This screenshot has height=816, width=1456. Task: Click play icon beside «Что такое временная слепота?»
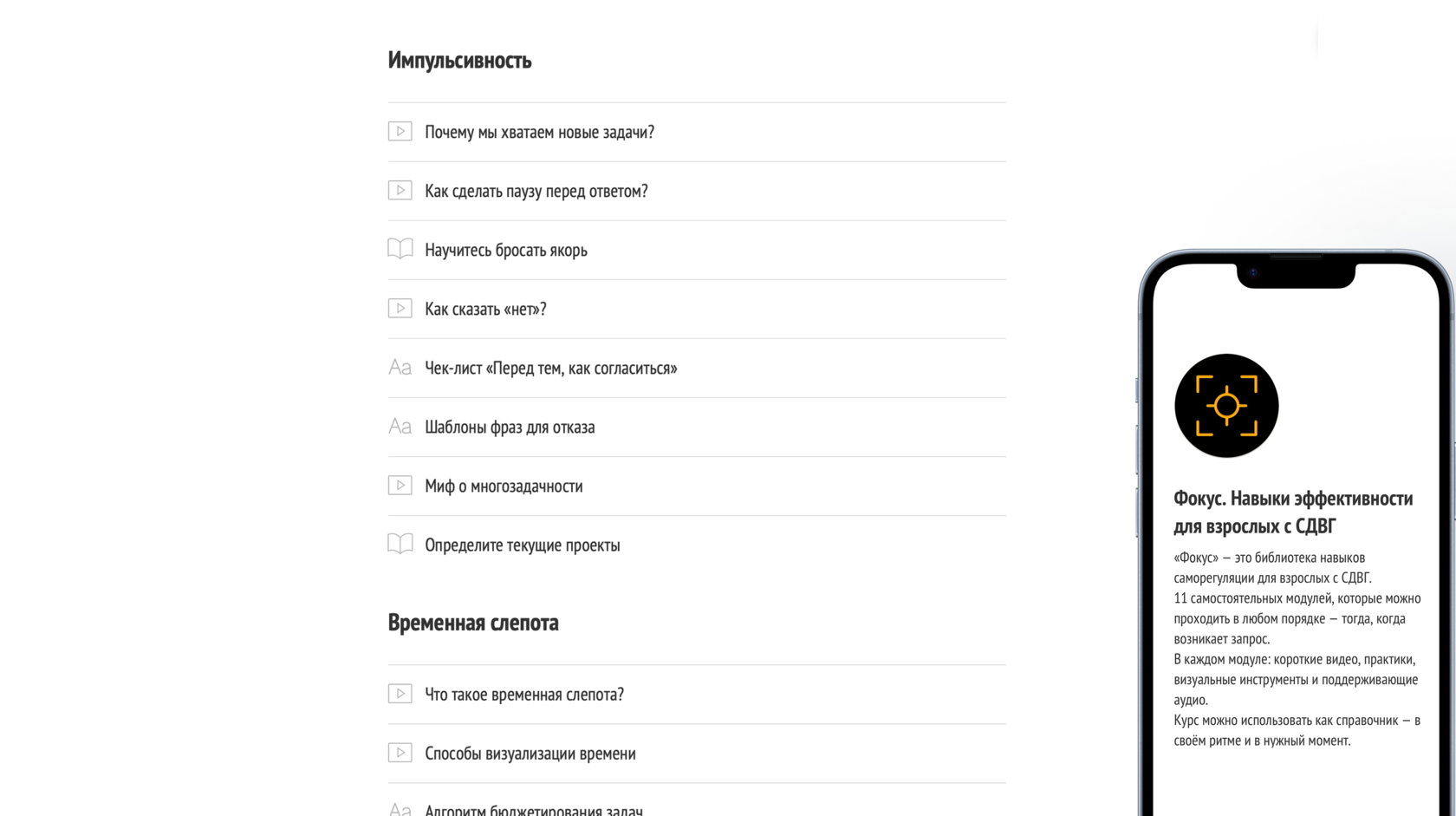click(x=400, y=694)
